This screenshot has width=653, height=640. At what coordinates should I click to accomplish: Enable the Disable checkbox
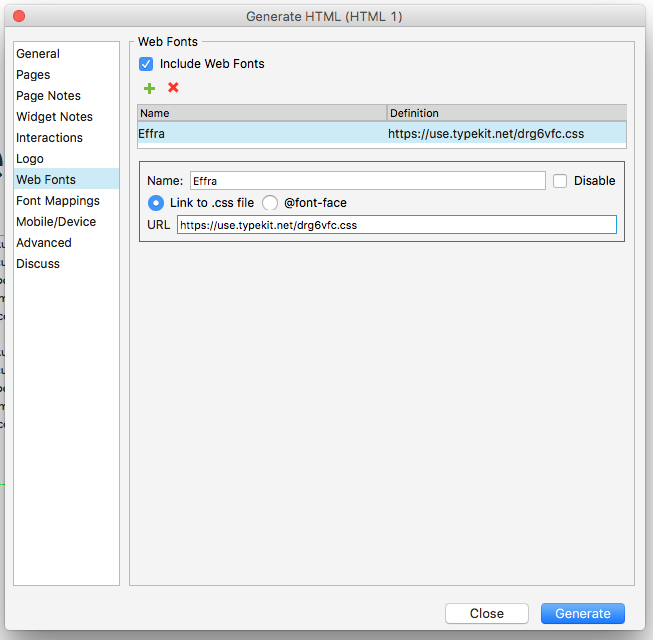click(x=560, y=181)
